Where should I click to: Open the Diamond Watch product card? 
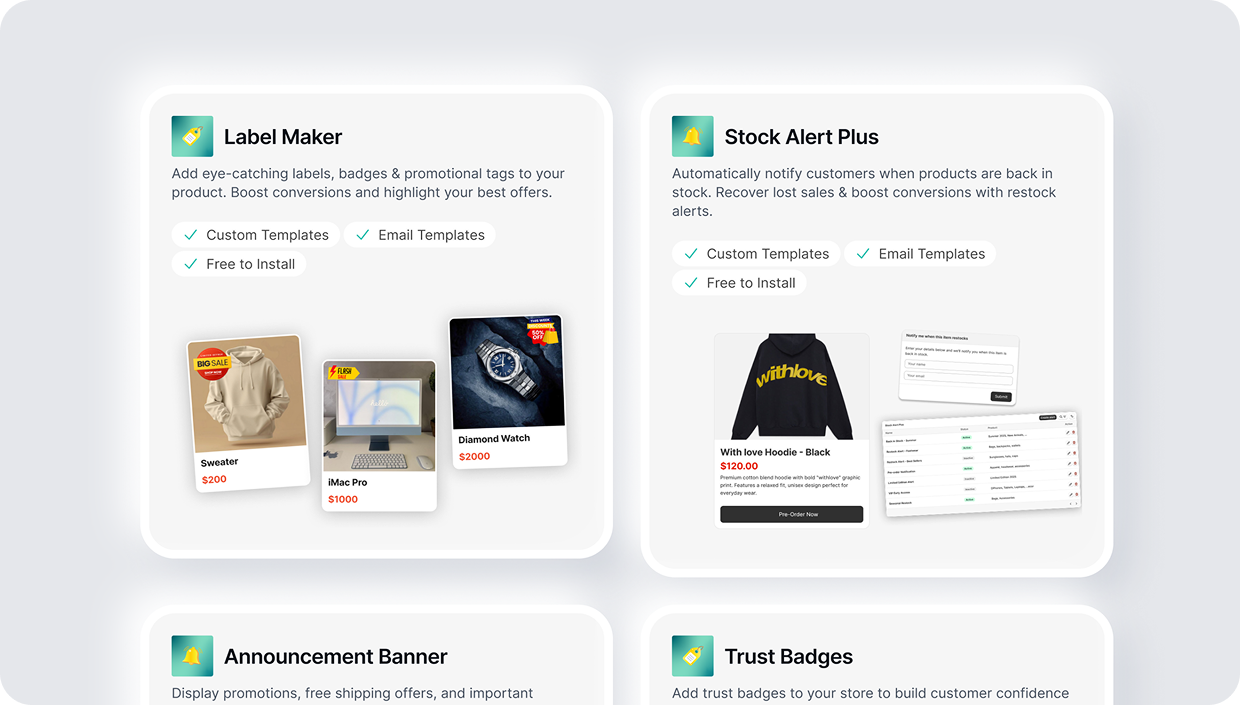tap(508, 392)
